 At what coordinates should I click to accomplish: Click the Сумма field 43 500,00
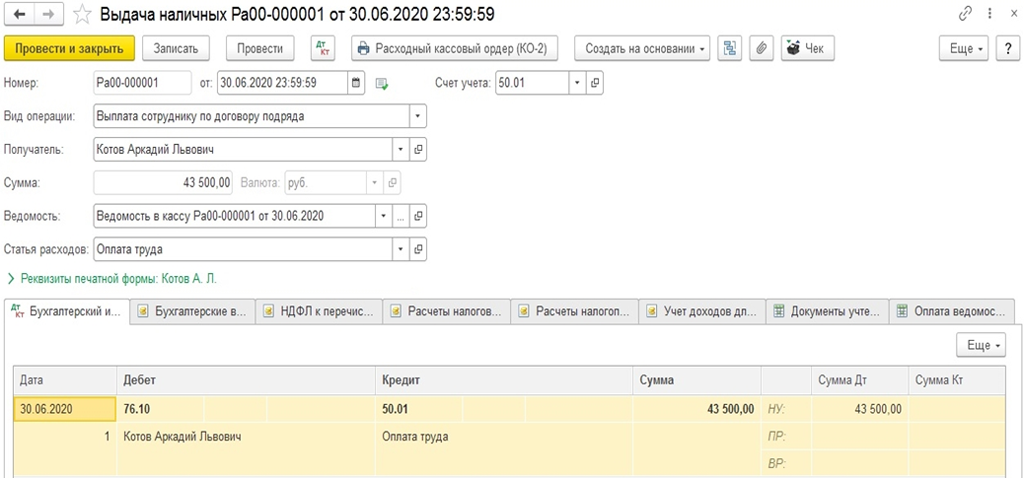(163, 183)
